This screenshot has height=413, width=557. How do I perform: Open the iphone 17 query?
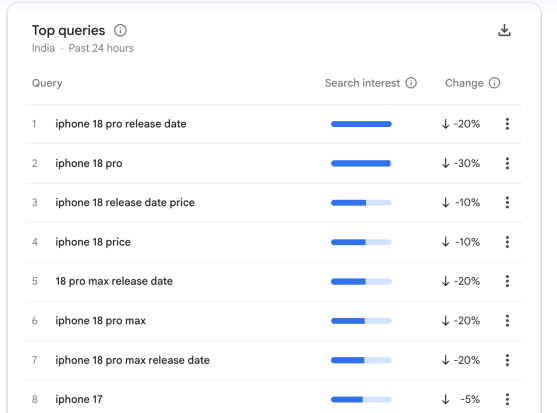point(79,399)
